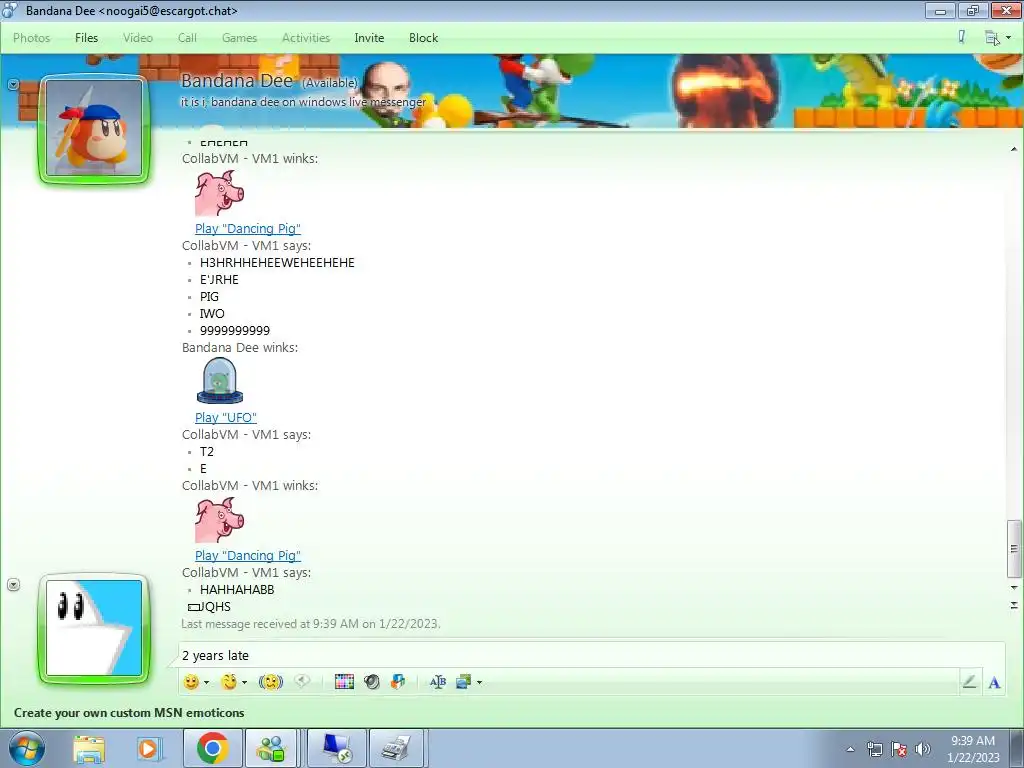Switch to handwriting pen mode
This screenshot has width=1024, height=768.
969,682
